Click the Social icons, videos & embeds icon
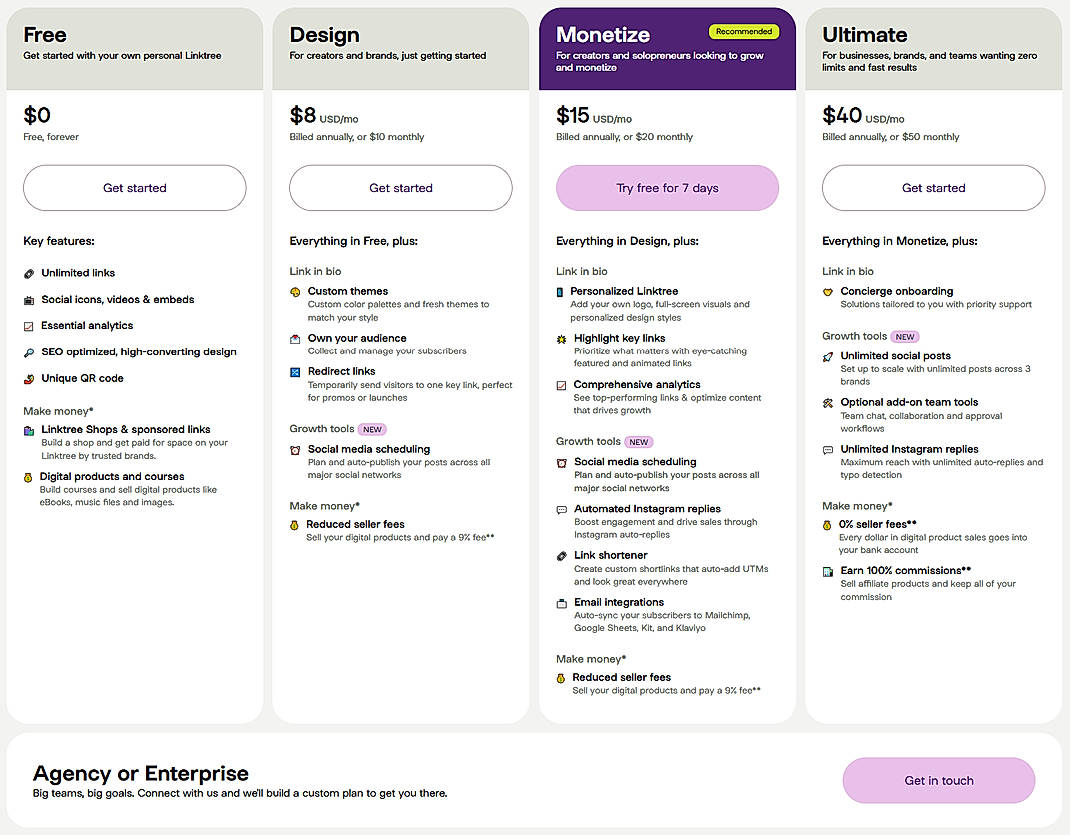This screenshot has width=1070, height=835. point(29,300)
